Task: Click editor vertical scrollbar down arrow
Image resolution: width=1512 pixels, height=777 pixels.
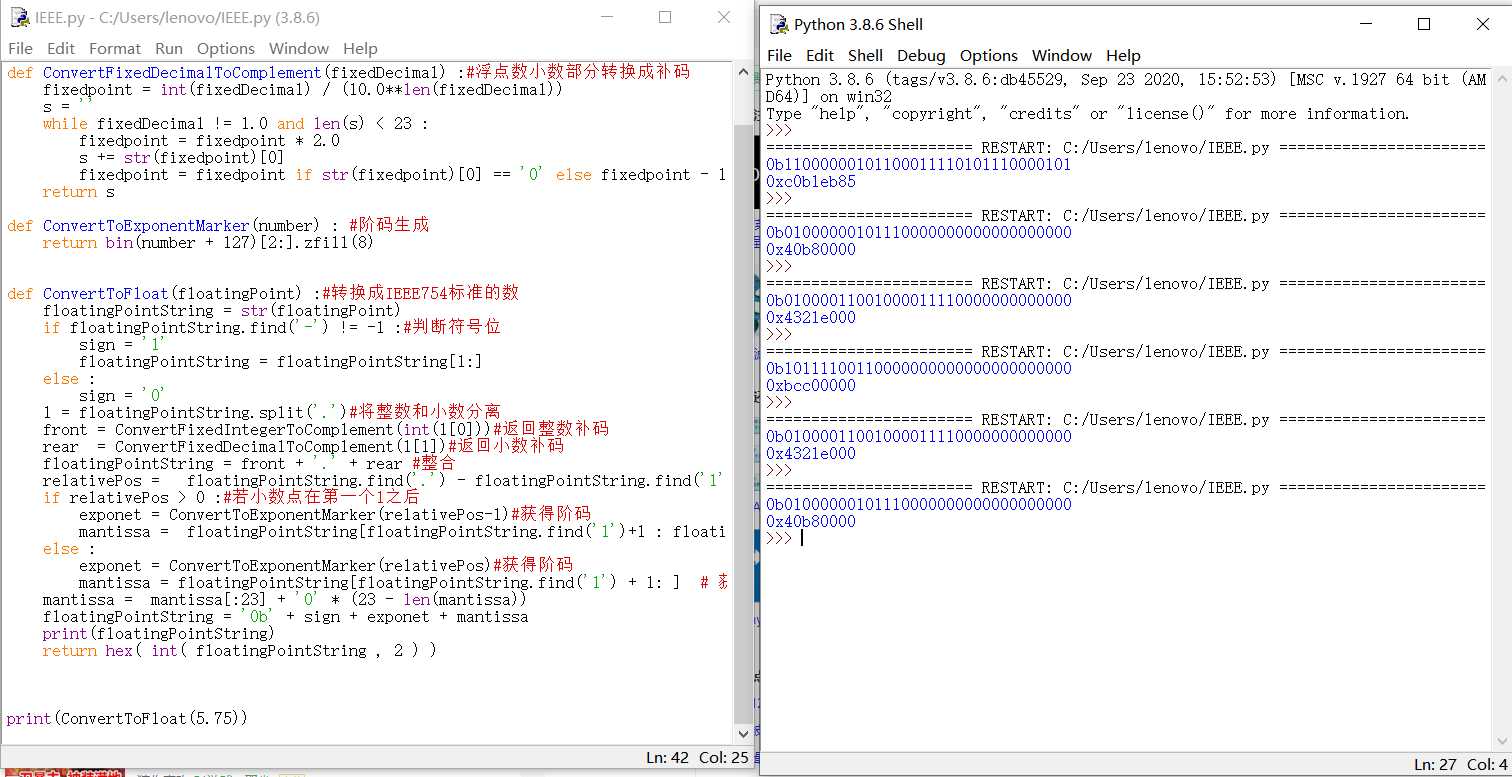Action: point(743,735)
